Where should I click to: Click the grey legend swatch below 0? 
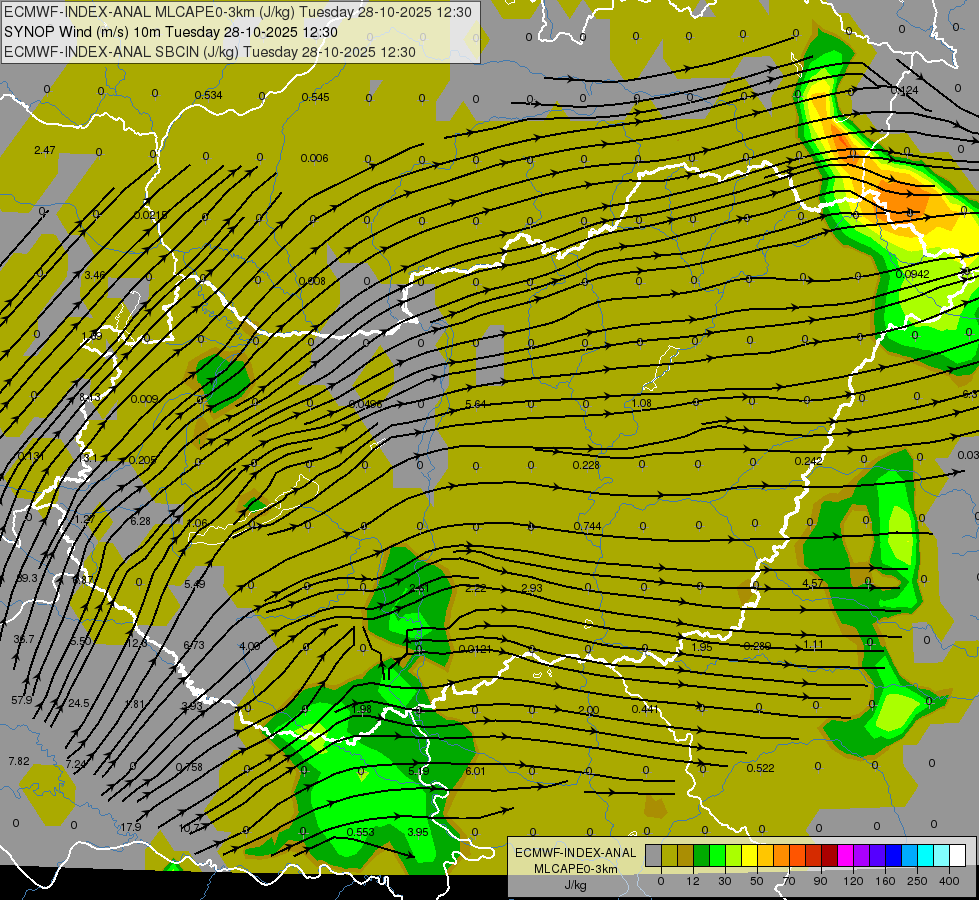point(653,855)
